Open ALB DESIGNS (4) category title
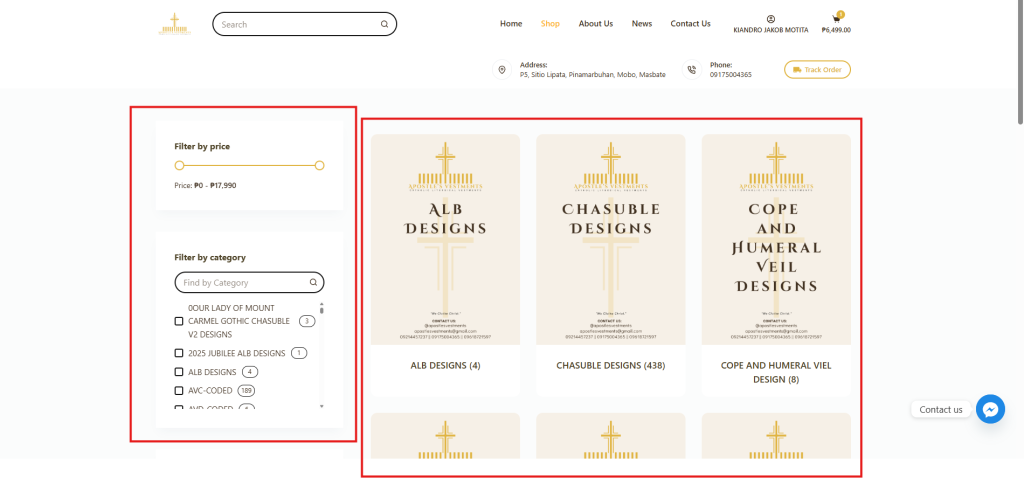 pos(445,366)
